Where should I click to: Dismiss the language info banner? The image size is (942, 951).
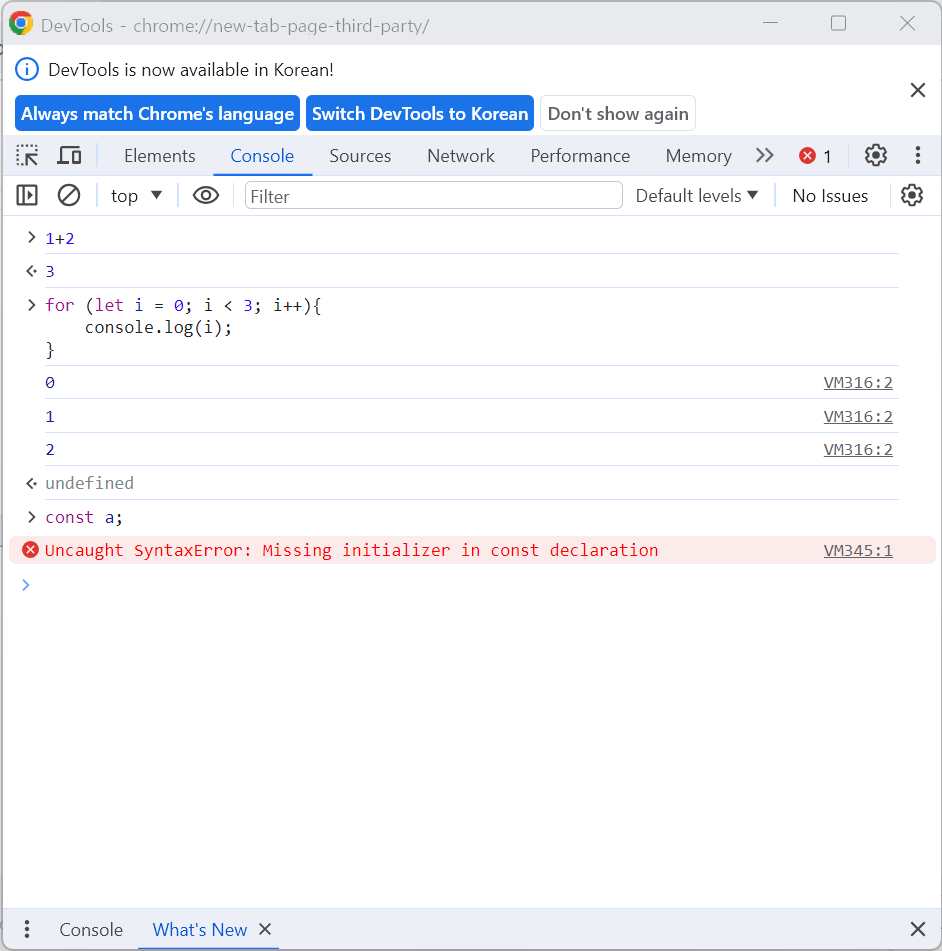point(918,90)
